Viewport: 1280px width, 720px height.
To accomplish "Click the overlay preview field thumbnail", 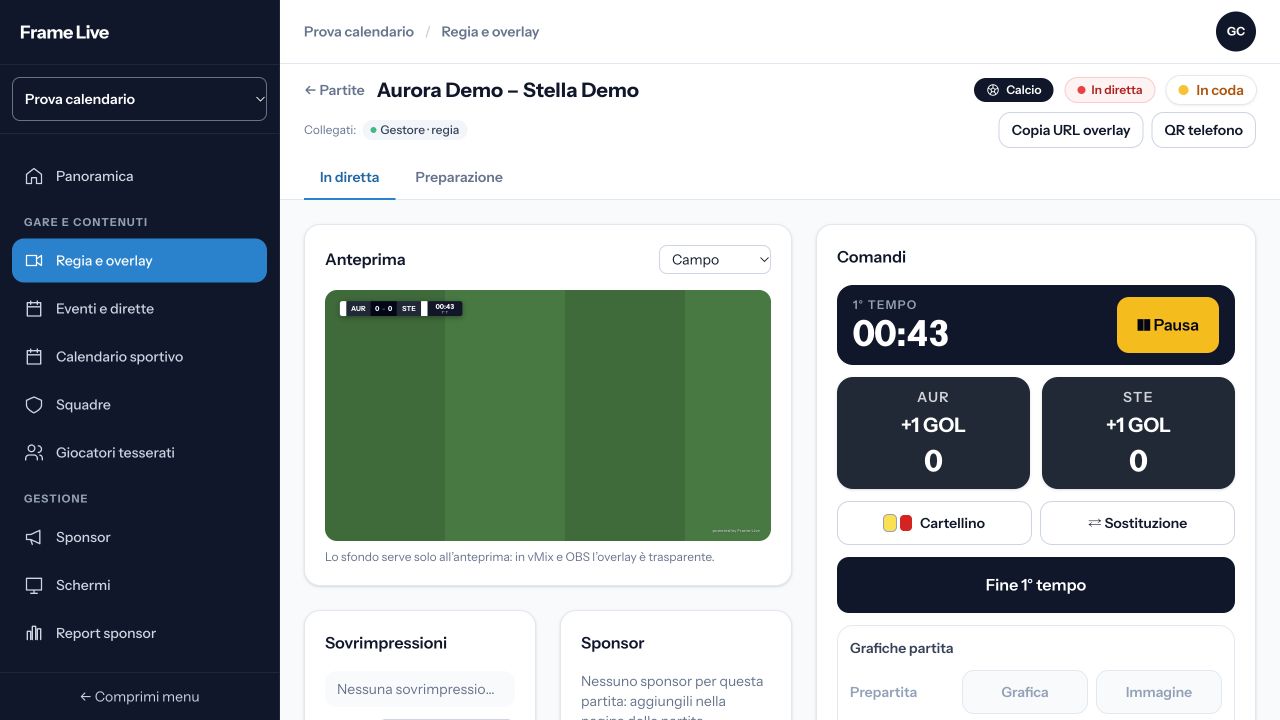I will pos(548,415).
